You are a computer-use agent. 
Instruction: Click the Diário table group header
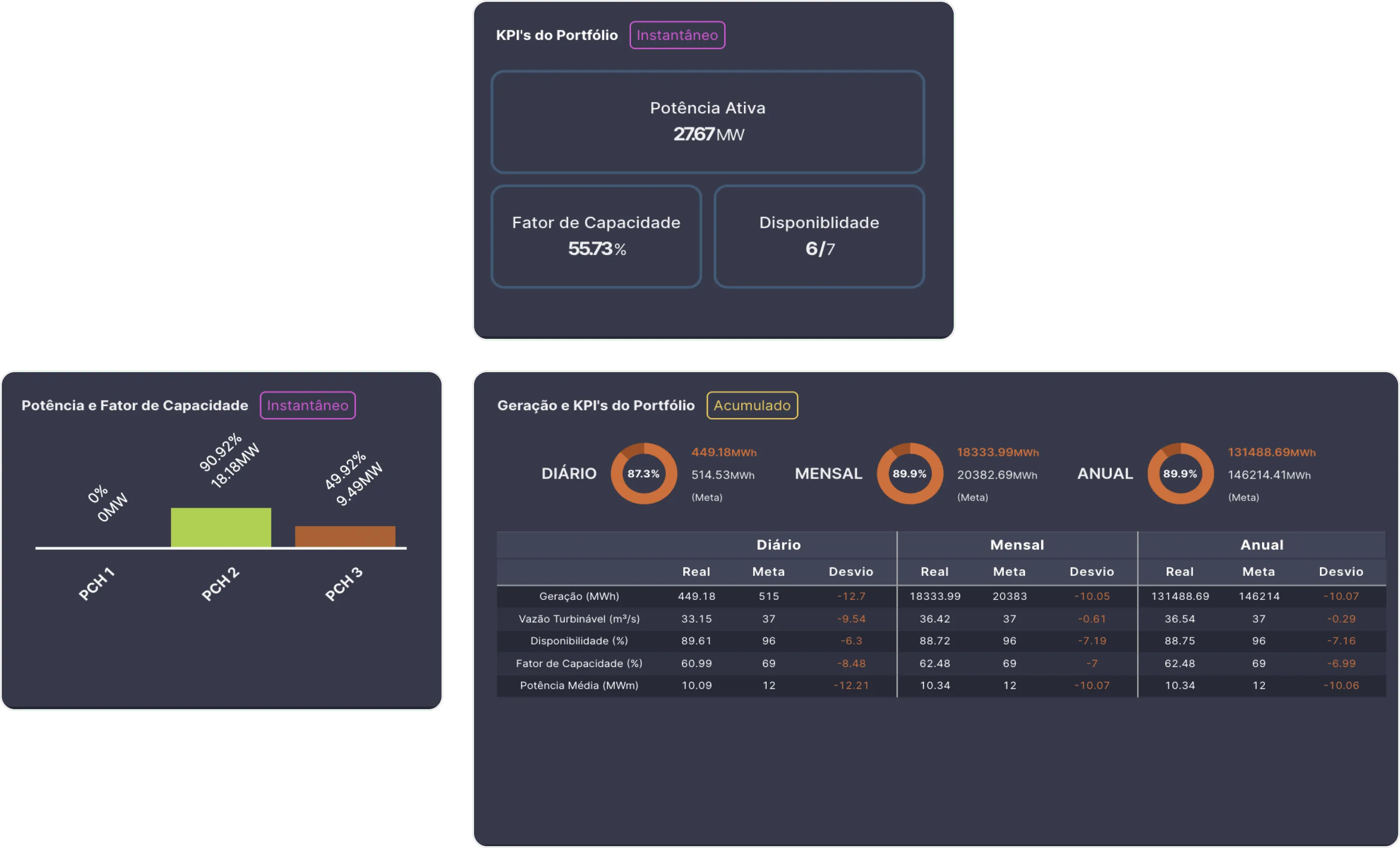pos(778,545)
